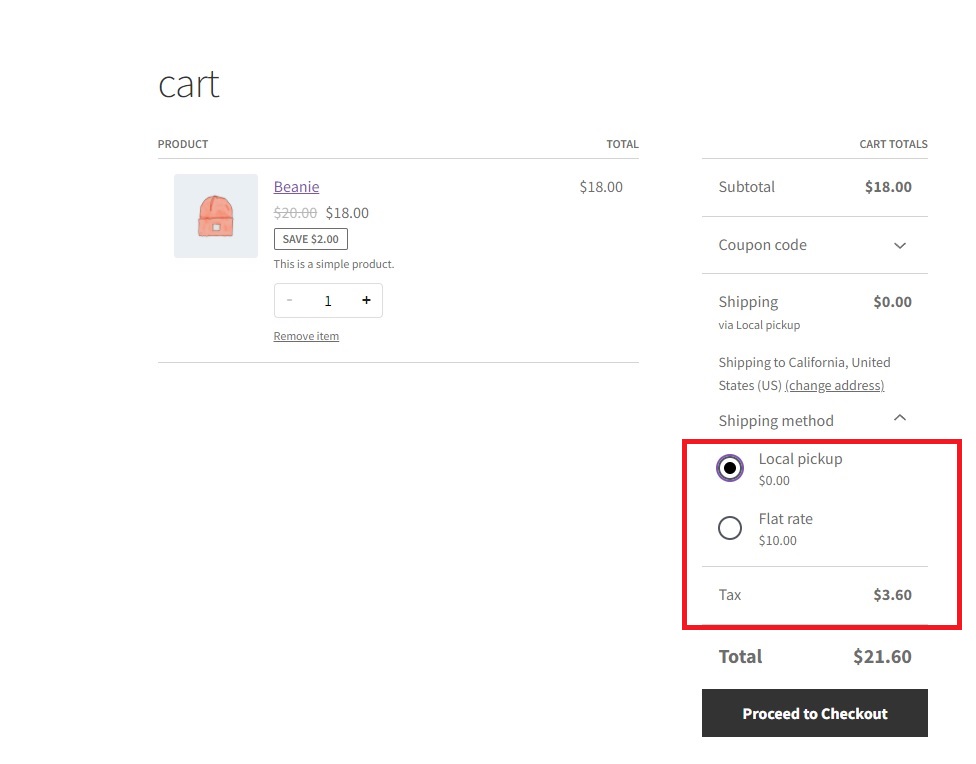Expand the Coupon code chevron
Image resolution: width=976 pixels, height=764 pixels.
[899, 245]
